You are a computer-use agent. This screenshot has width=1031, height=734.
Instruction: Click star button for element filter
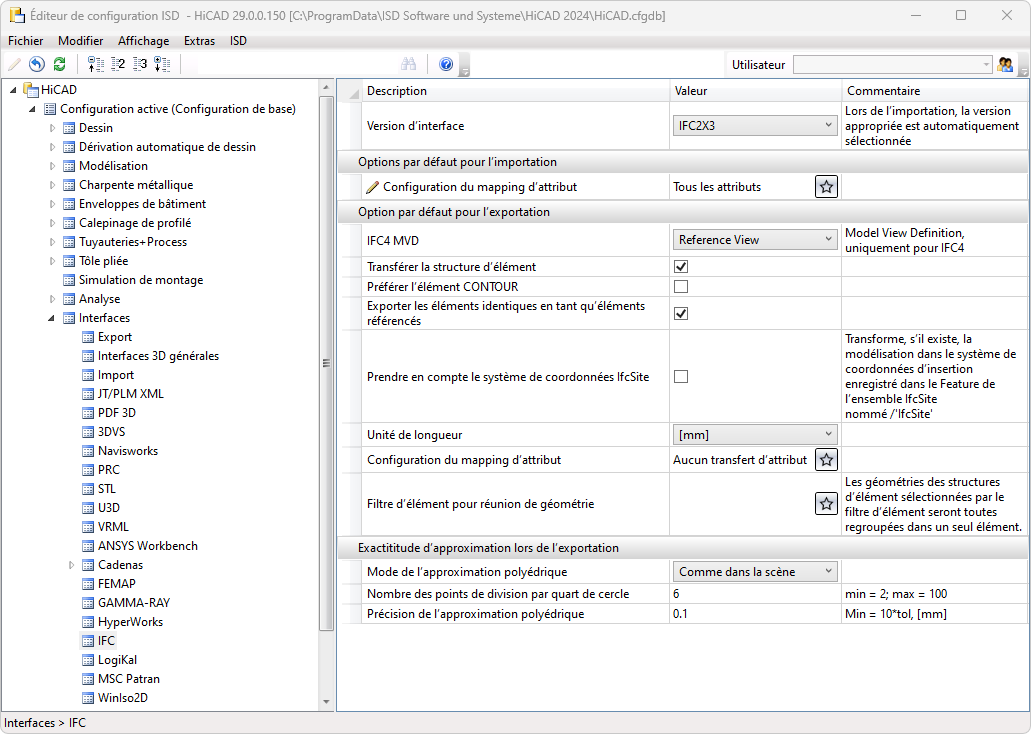(826, 504)
